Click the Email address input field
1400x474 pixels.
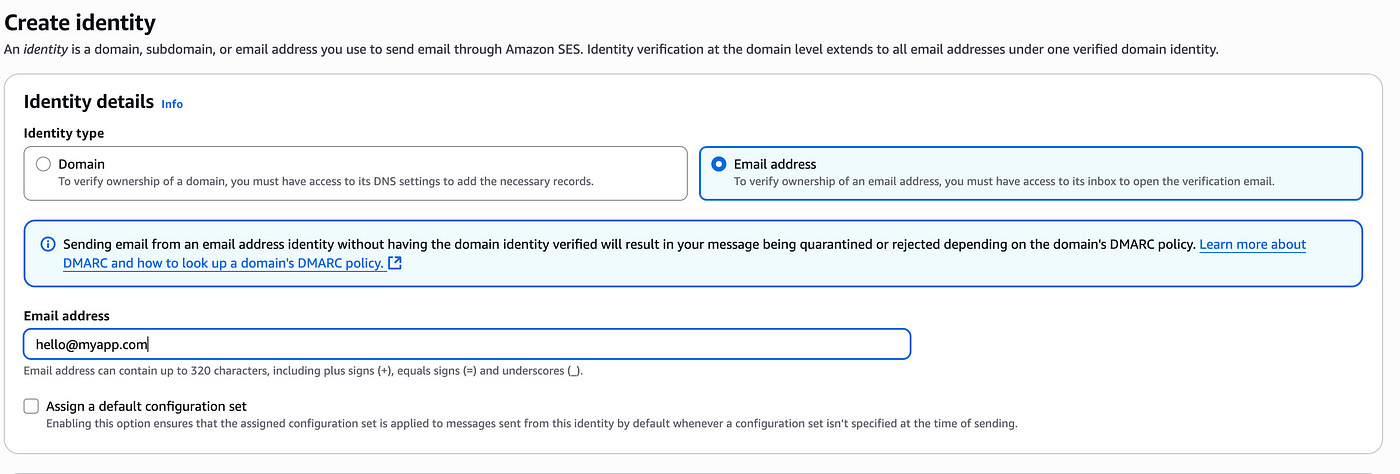pos(467,344)
